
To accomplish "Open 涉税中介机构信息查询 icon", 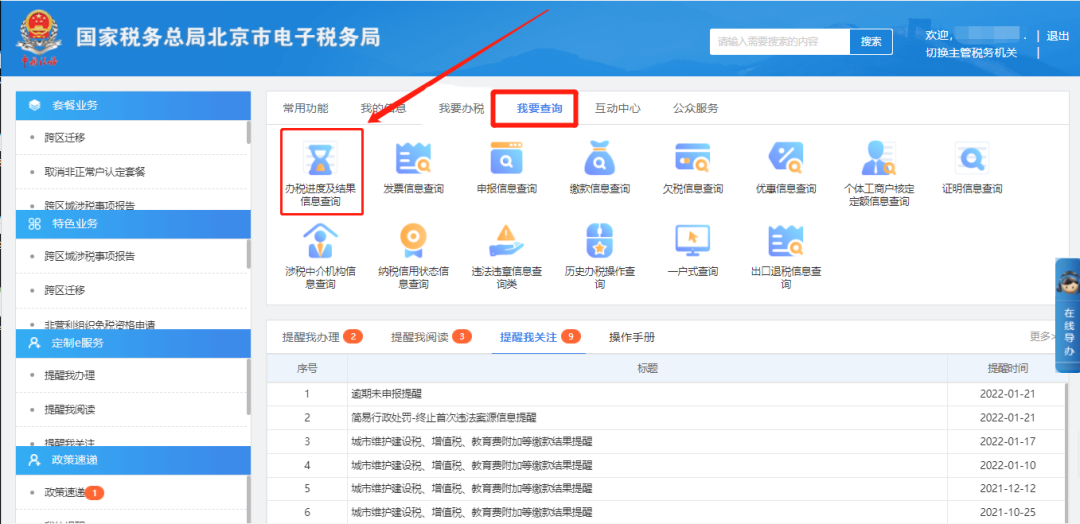I will pyautogui.click(x=321, y=241).
